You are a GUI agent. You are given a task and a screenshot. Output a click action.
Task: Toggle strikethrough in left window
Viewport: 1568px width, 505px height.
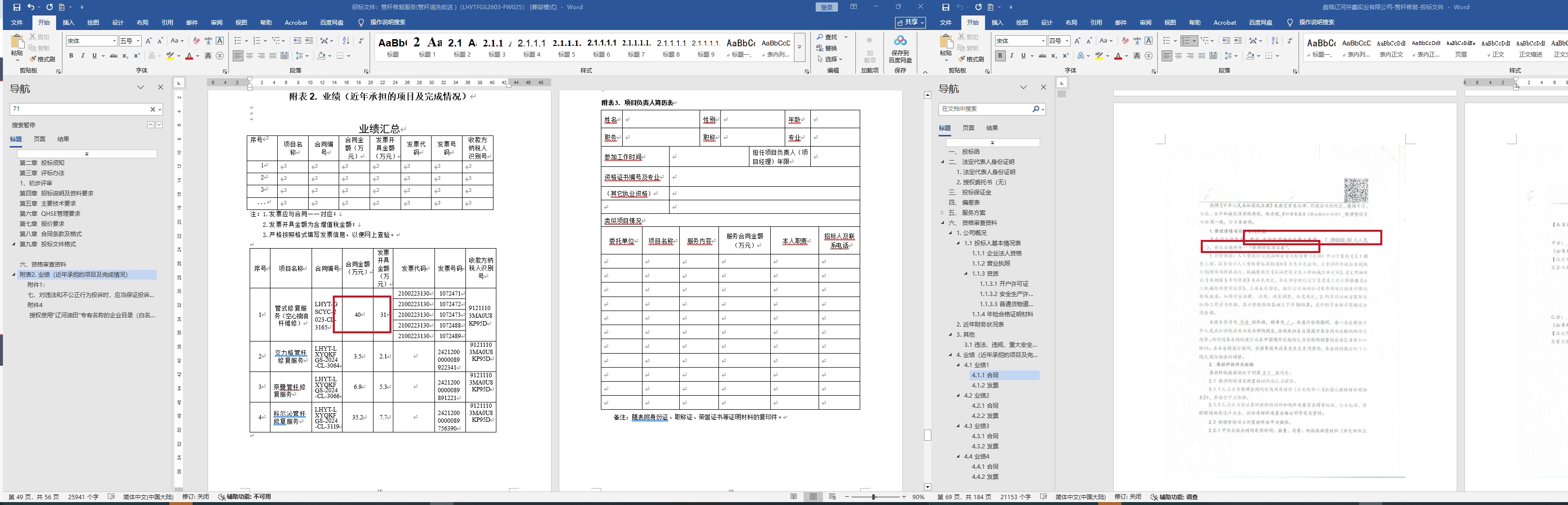click(114, 56)
